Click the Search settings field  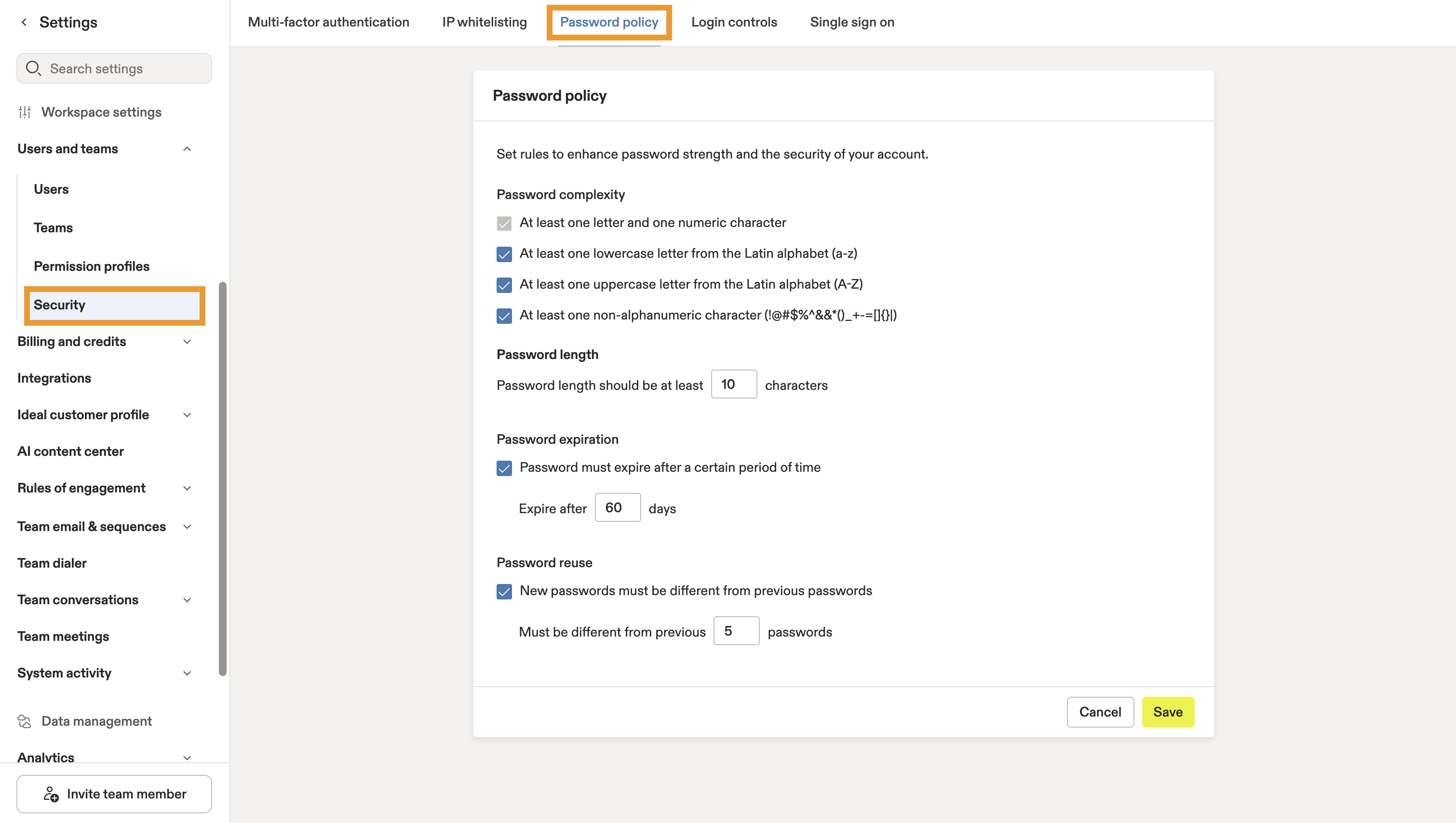click(114, 68)
